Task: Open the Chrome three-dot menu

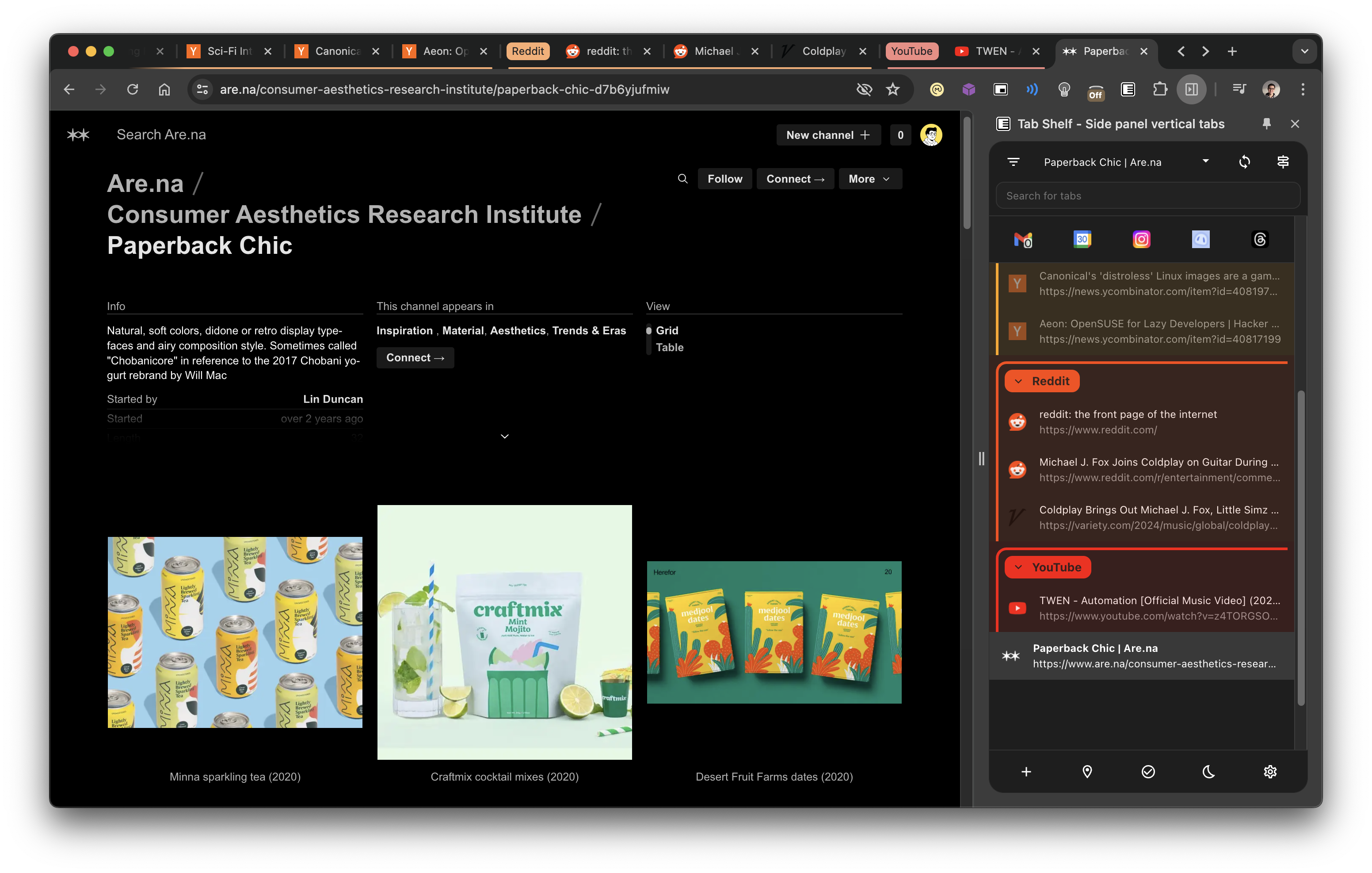Action: (1303, 89)
